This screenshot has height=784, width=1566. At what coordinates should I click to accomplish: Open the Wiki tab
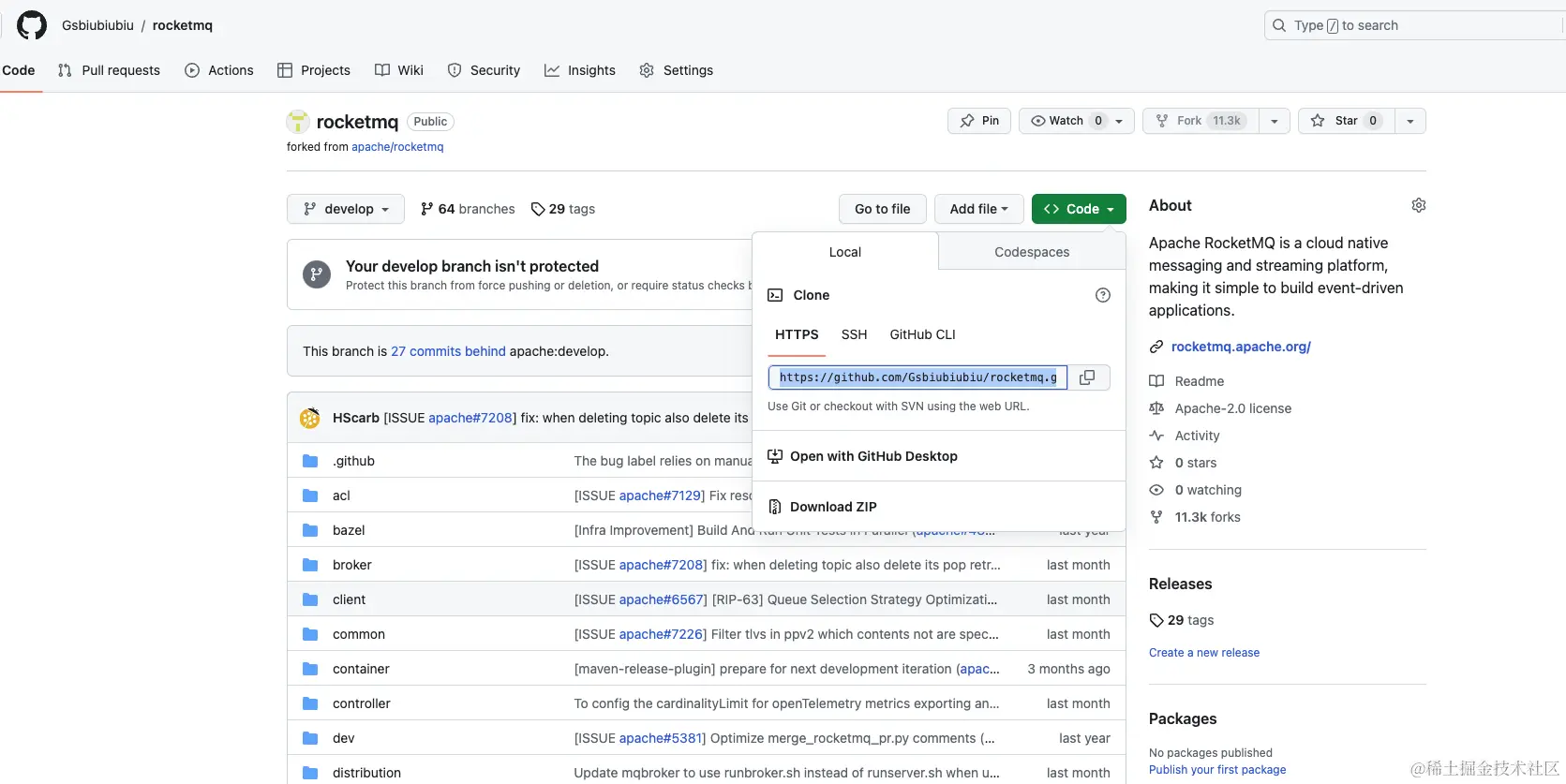399,70
